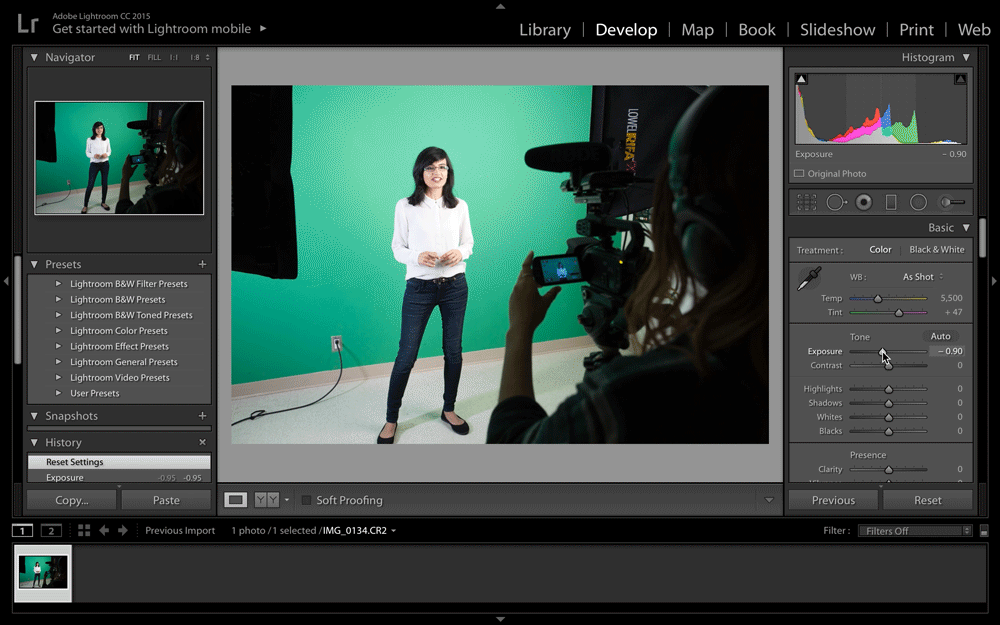
Task: Choose Color treatment
Action: pyautogui.click(x=880, y=250)
